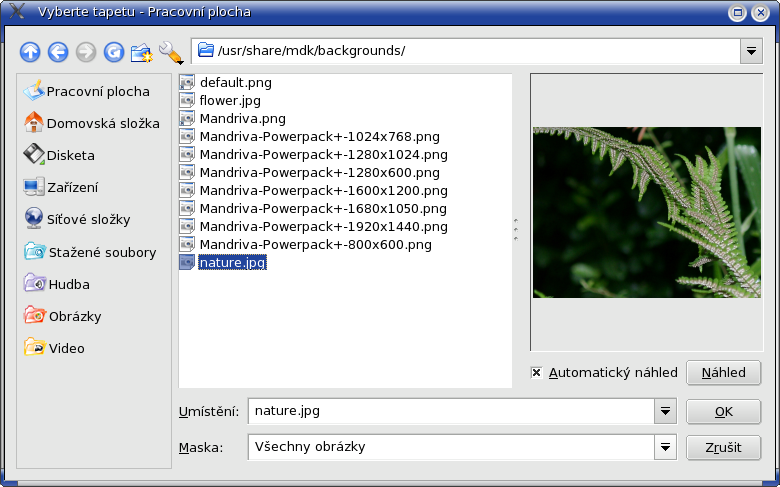Viewport: 780px width, 487px height.
Task: Select Mandriva-Powerpack+-1920x1440.png
Action: tap(323, 226)
